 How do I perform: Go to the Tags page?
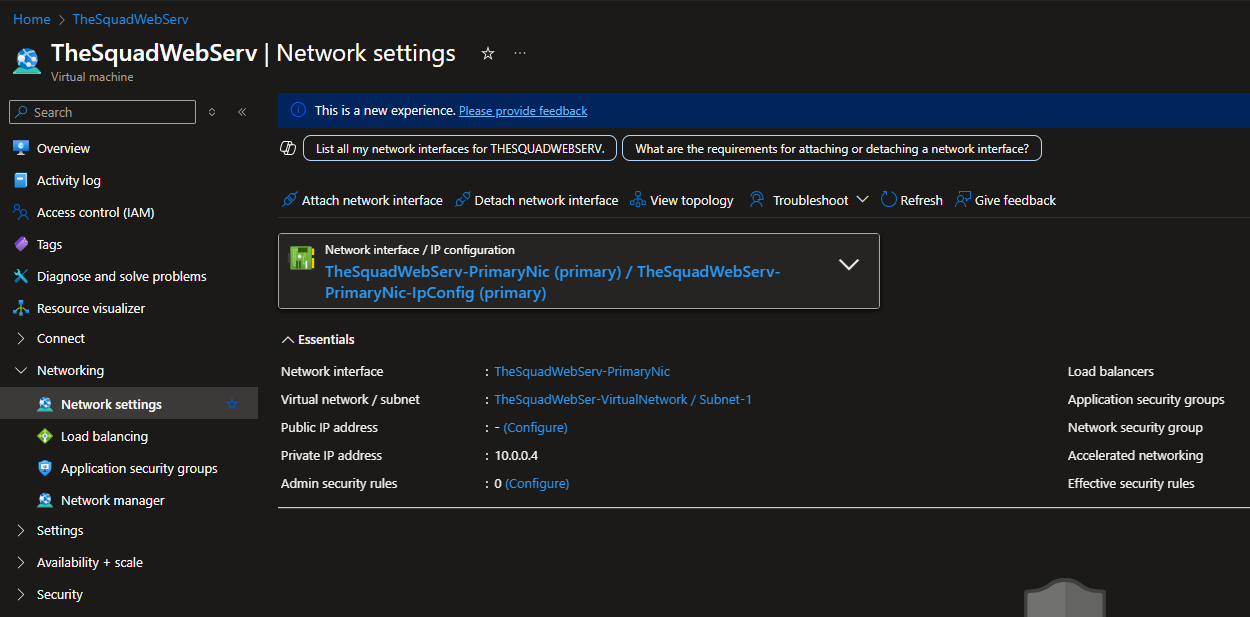click(49, 244)
